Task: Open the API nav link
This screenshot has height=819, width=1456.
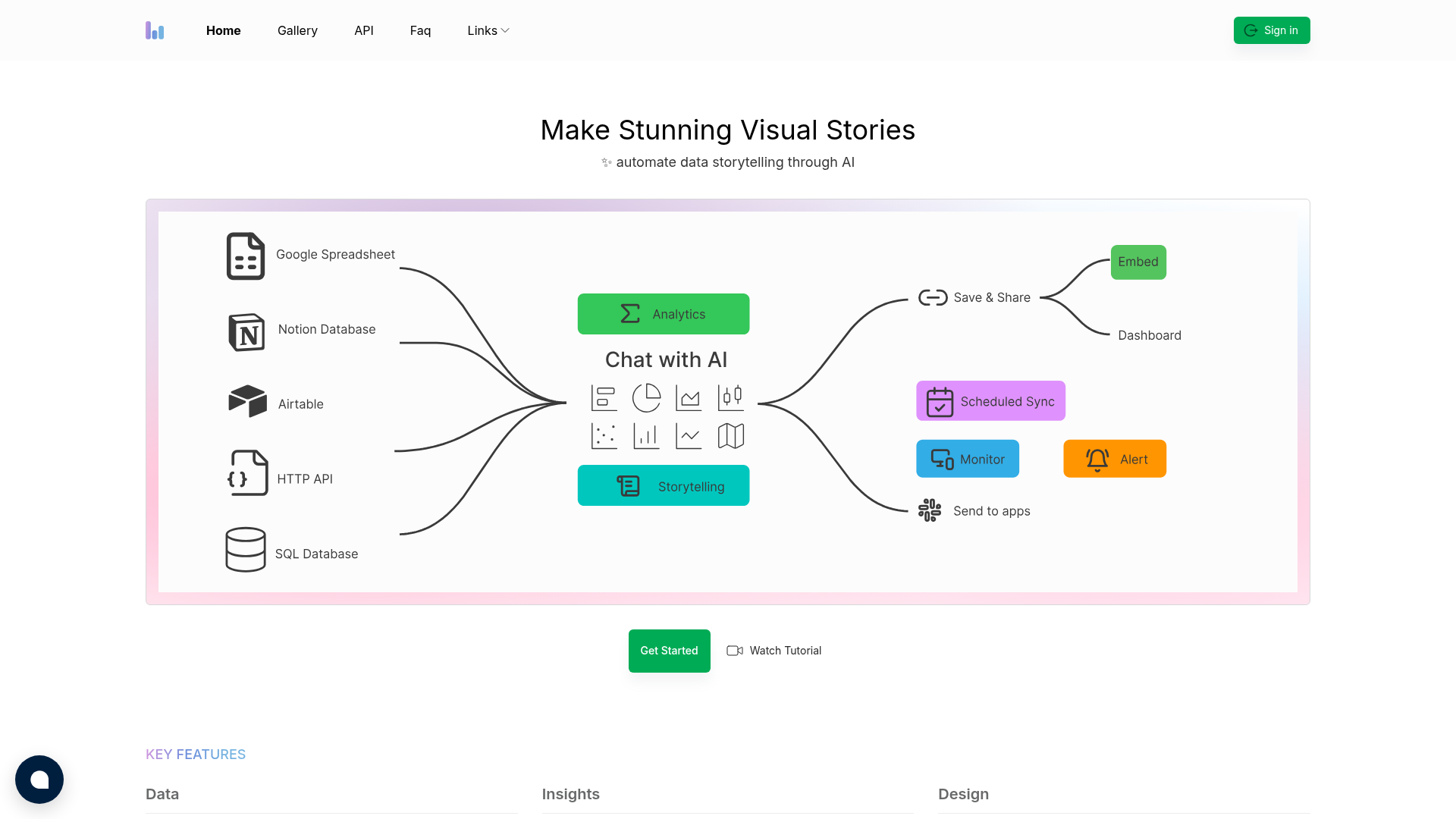Action: click(364, 30)
